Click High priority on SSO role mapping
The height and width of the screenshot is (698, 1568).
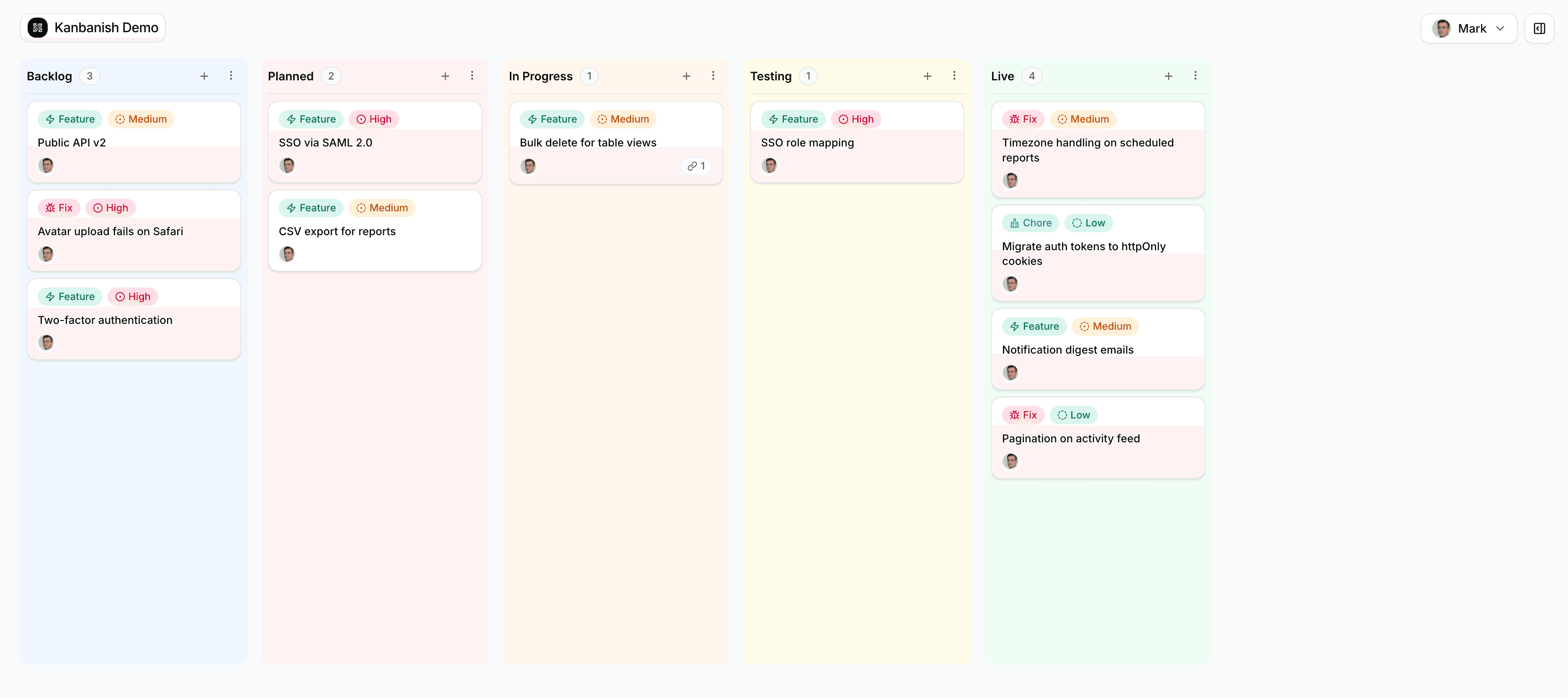[856, 119]
